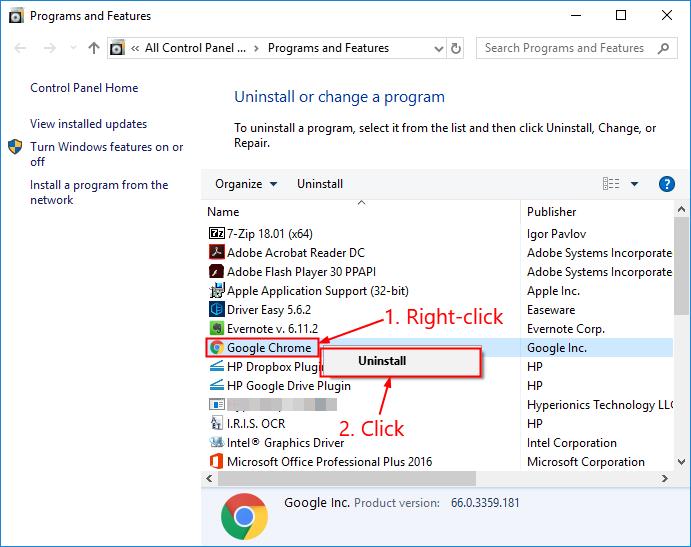Click All Control Panel breadcrumb

click(195, 48)
